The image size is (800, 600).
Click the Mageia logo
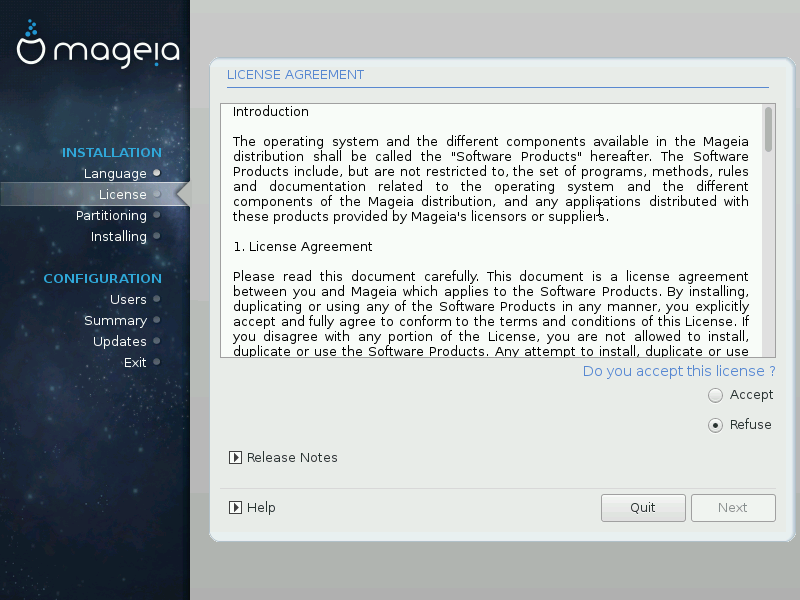(98, 45)
